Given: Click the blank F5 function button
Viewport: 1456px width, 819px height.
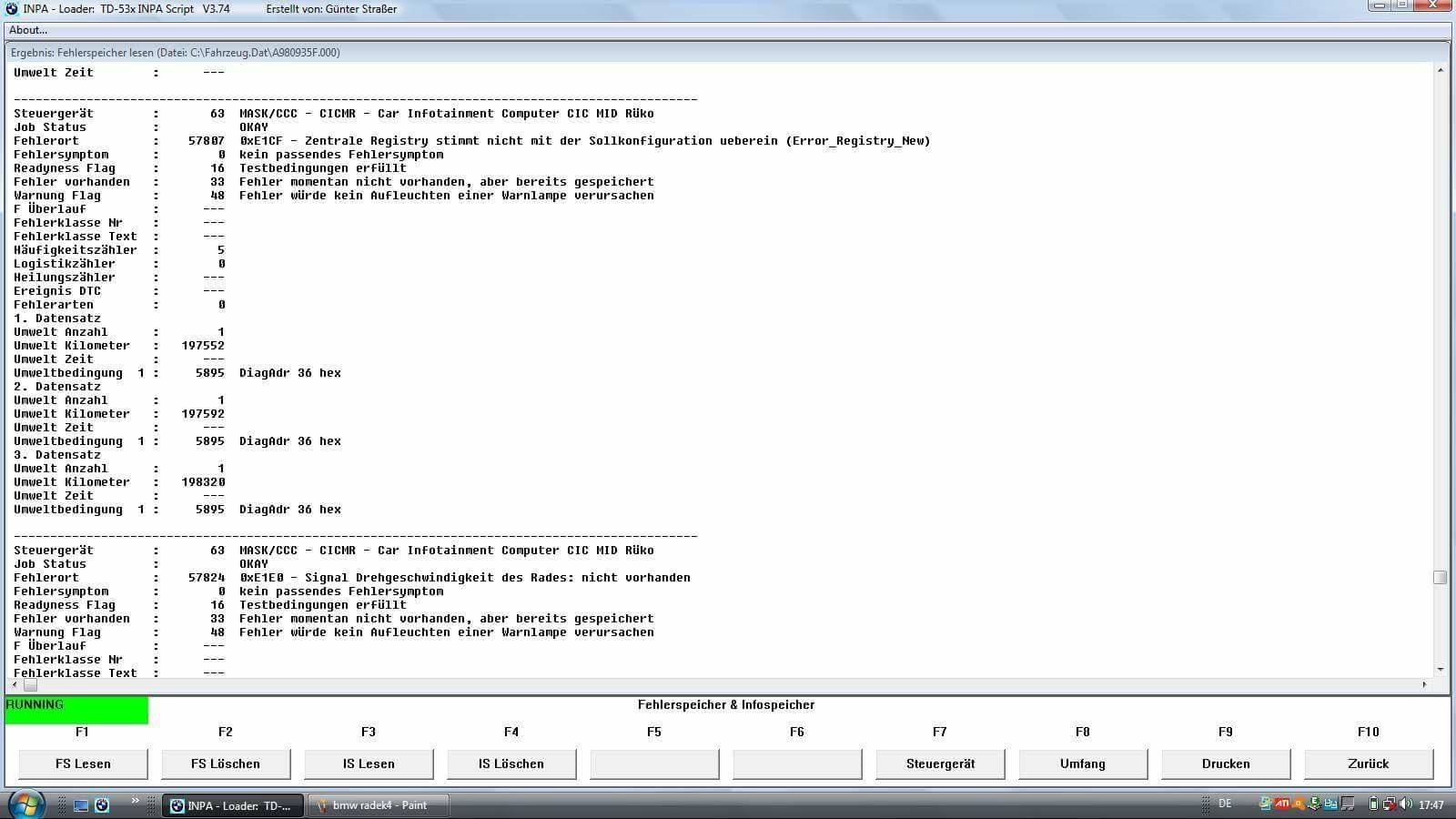Looking at the screenshot, I should tap(654, 763).
